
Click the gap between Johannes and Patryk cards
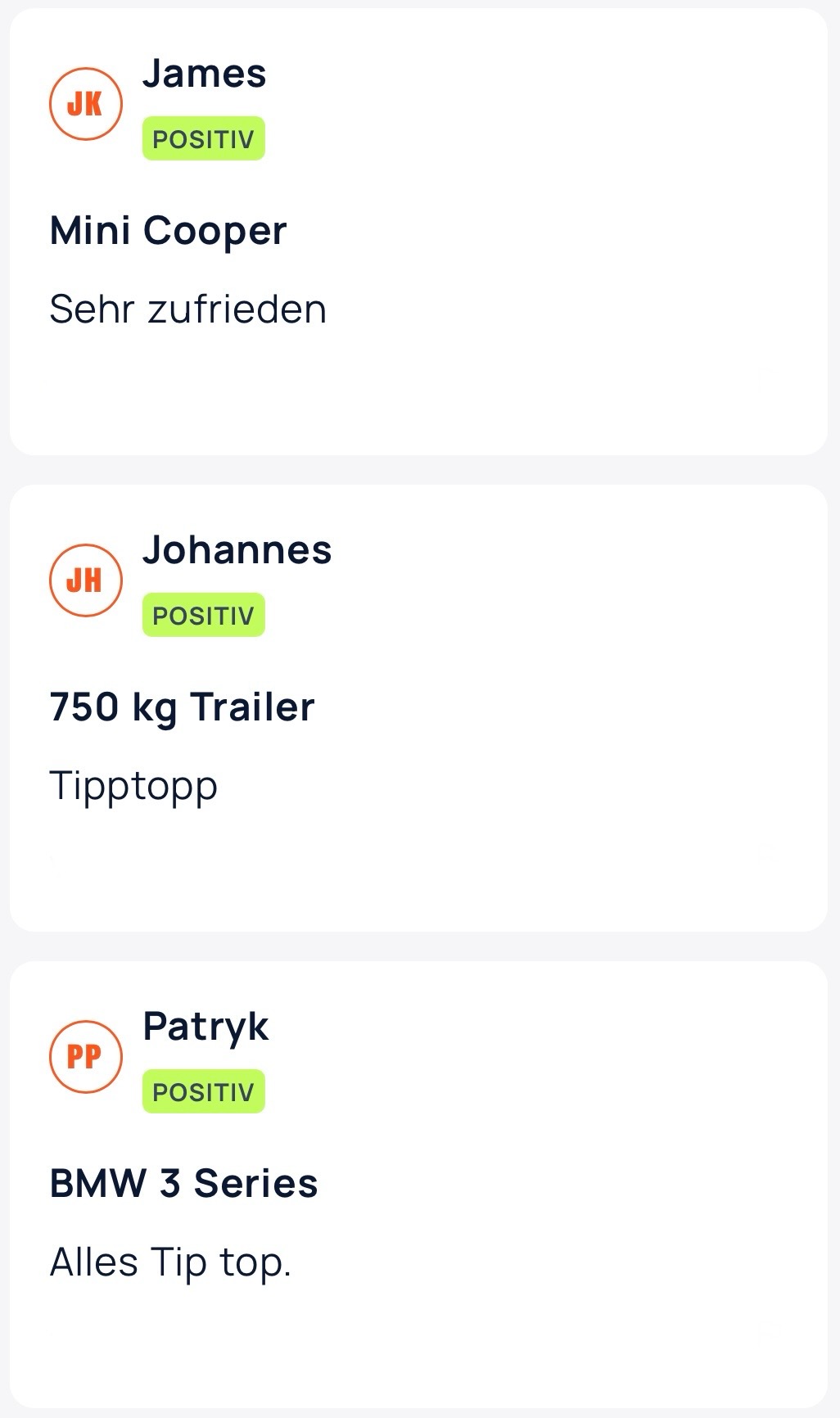[418, 946]
